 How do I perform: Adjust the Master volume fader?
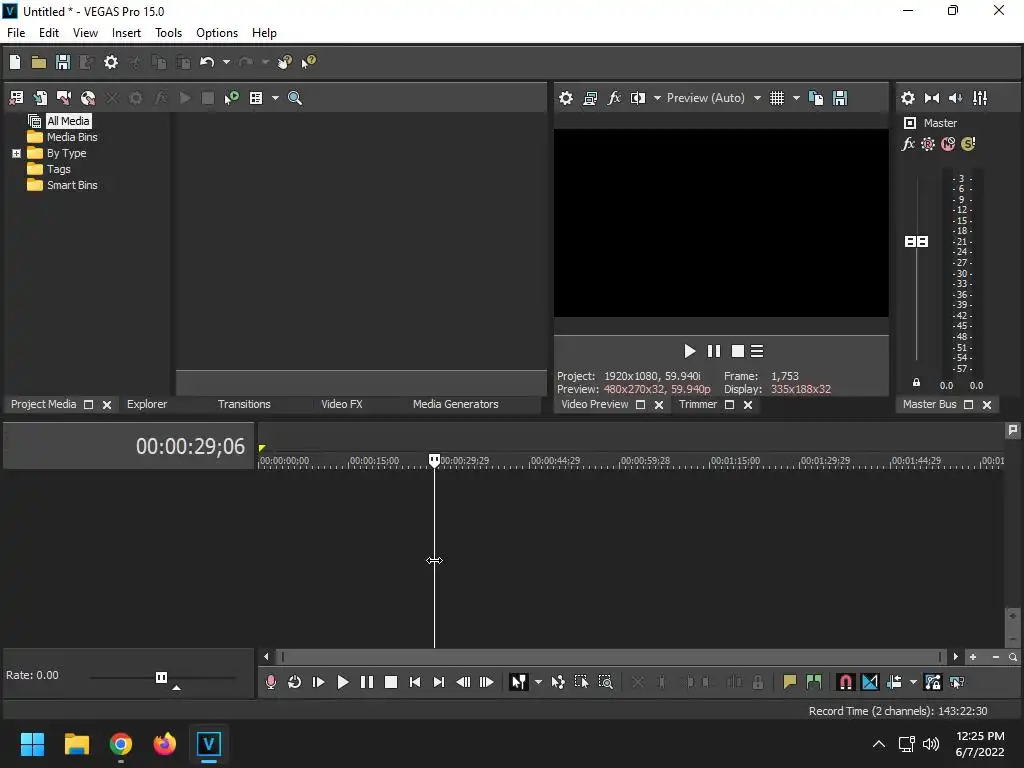coord(916,242)
